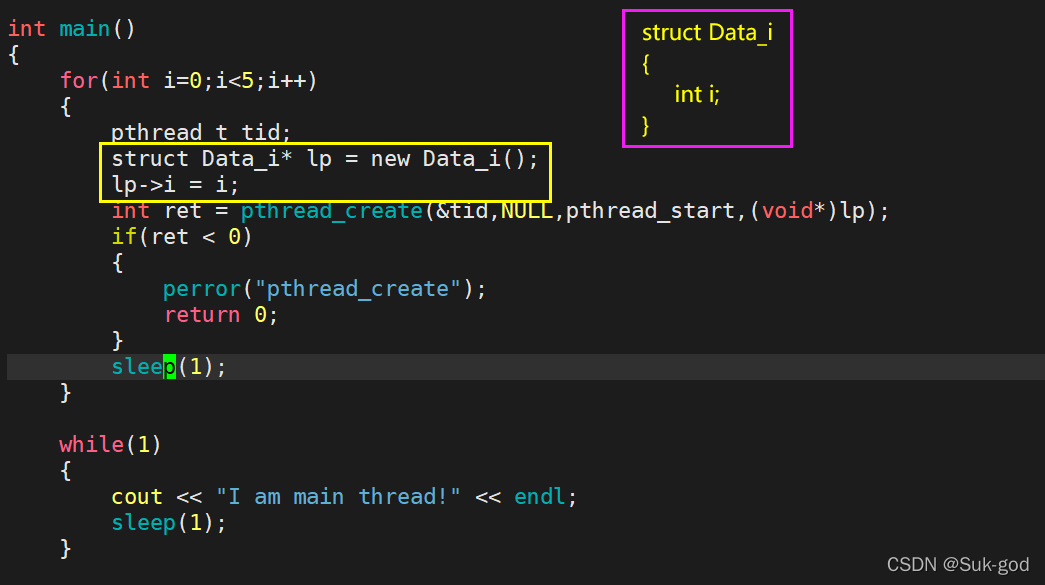The image size is (1045, 585).
Task: Click the green cursor block in sleep
Action: click(169, 366)
